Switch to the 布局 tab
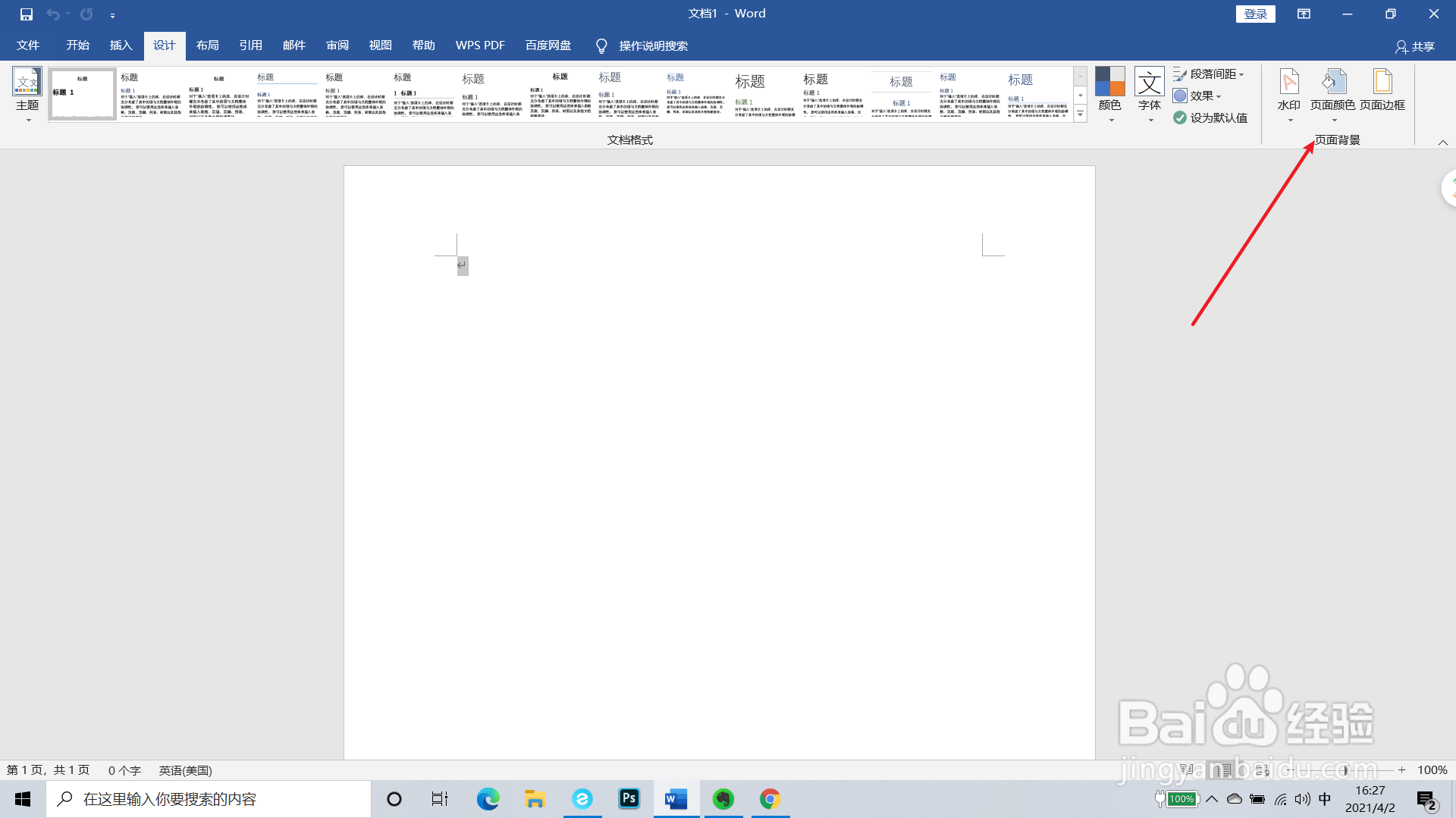This screenshot has width=1456, height=818. click(207, 45)
